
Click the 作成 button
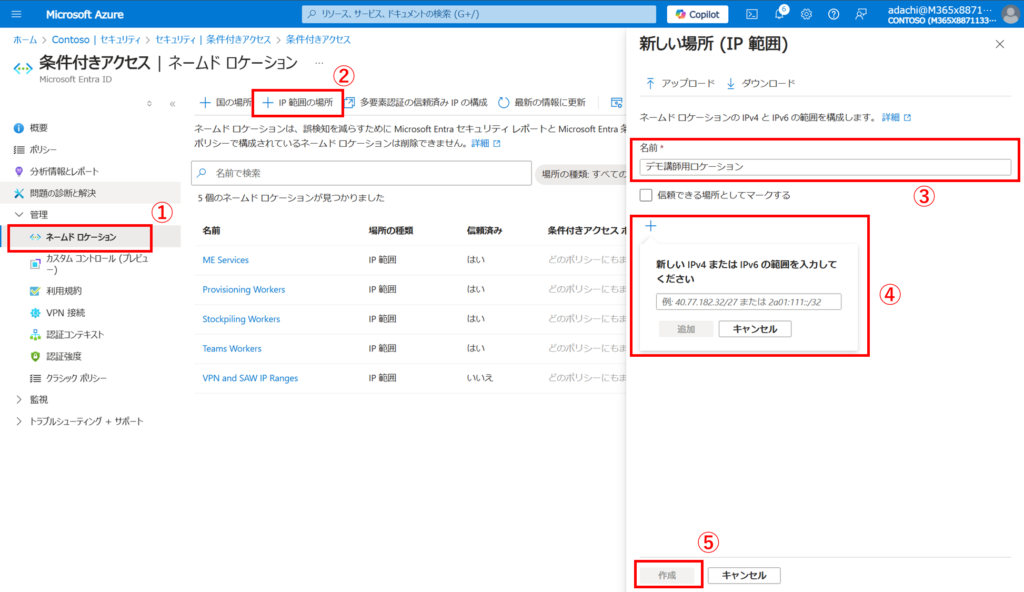[x=667, y=575]
